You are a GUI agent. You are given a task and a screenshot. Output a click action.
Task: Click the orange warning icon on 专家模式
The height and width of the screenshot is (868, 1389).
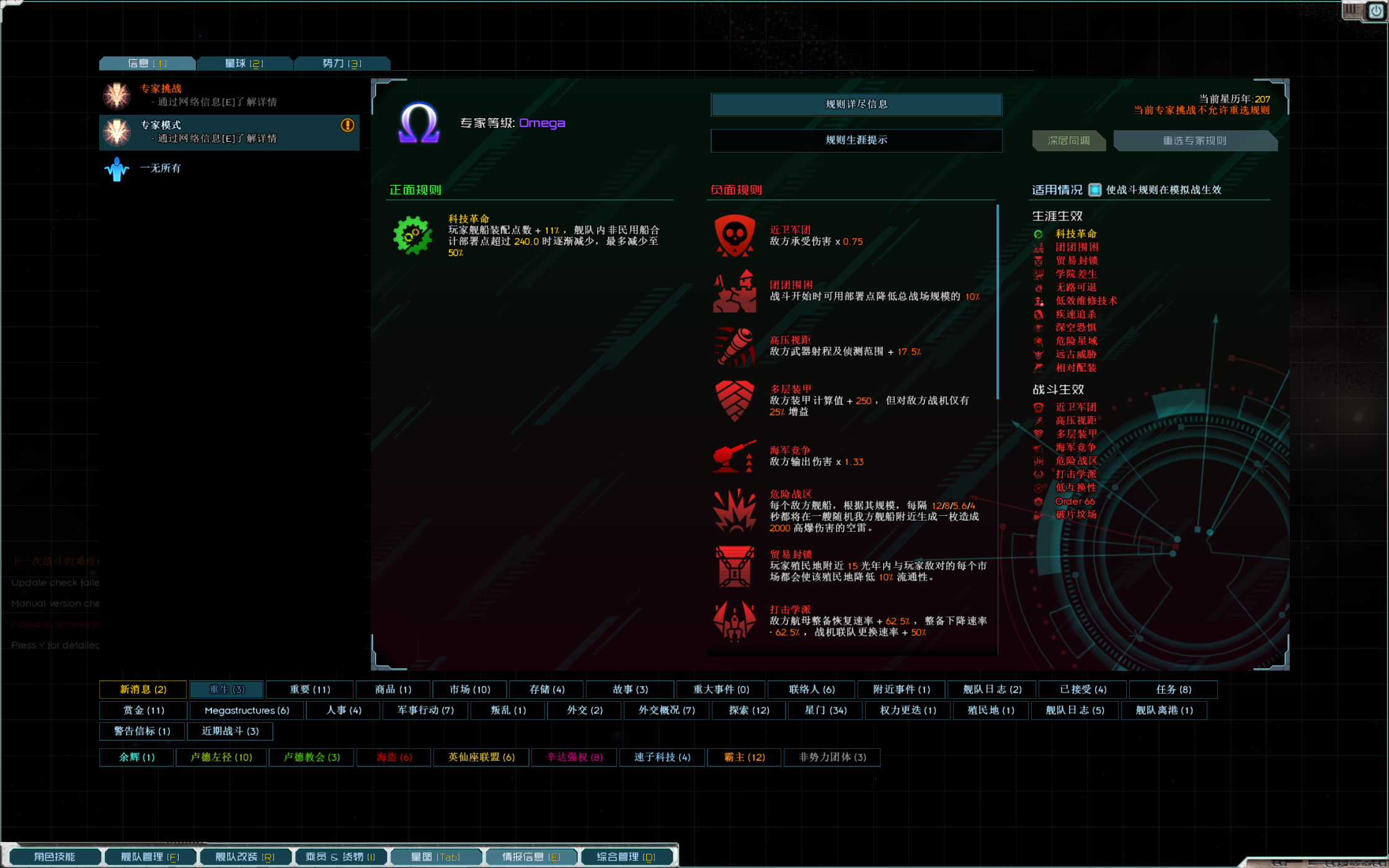click(x=347, y=125)
